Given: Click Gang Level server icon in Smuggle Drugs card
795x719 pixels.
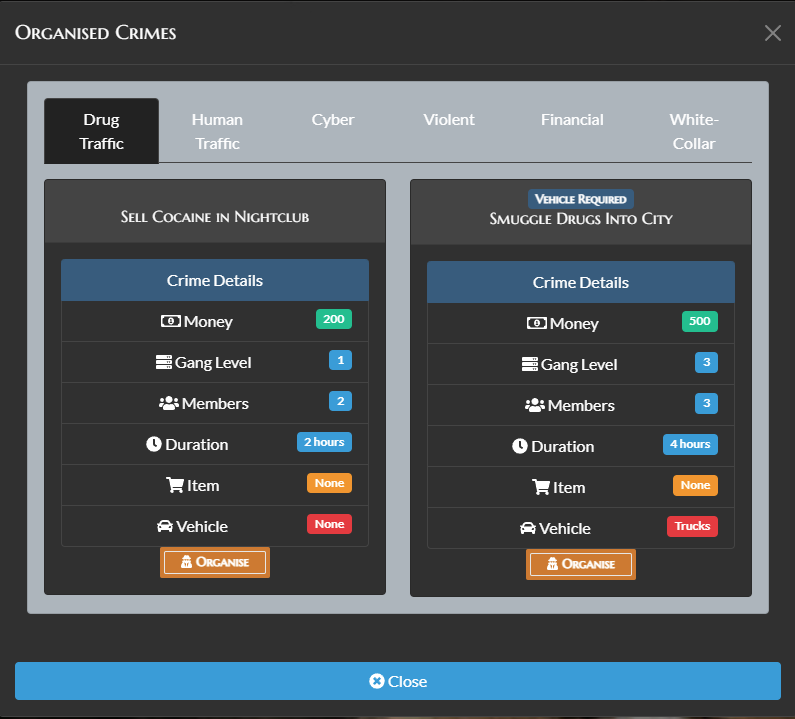Looking at the screenshot, I should tap(530, 364).
